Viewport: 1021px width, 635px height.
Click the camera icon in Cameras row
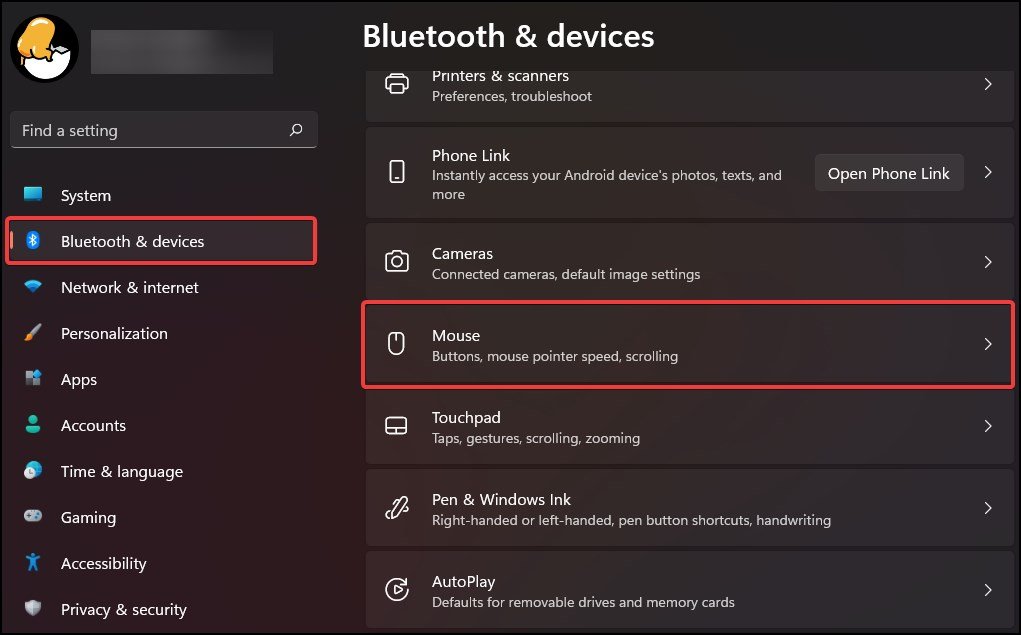[397, 261]
